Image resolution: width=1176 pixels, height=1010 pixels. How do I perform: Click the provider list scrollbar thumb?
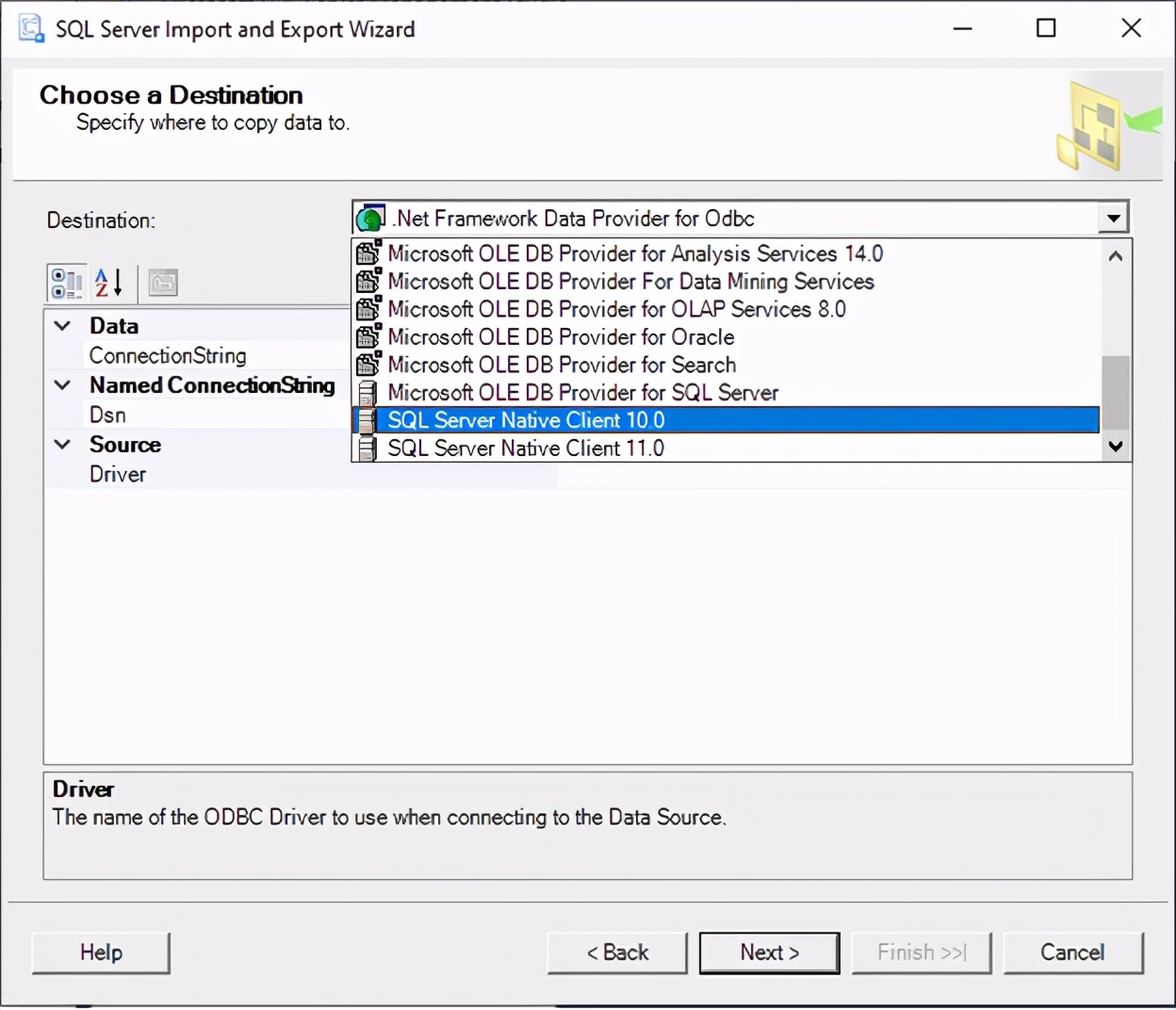point(1116,393)
